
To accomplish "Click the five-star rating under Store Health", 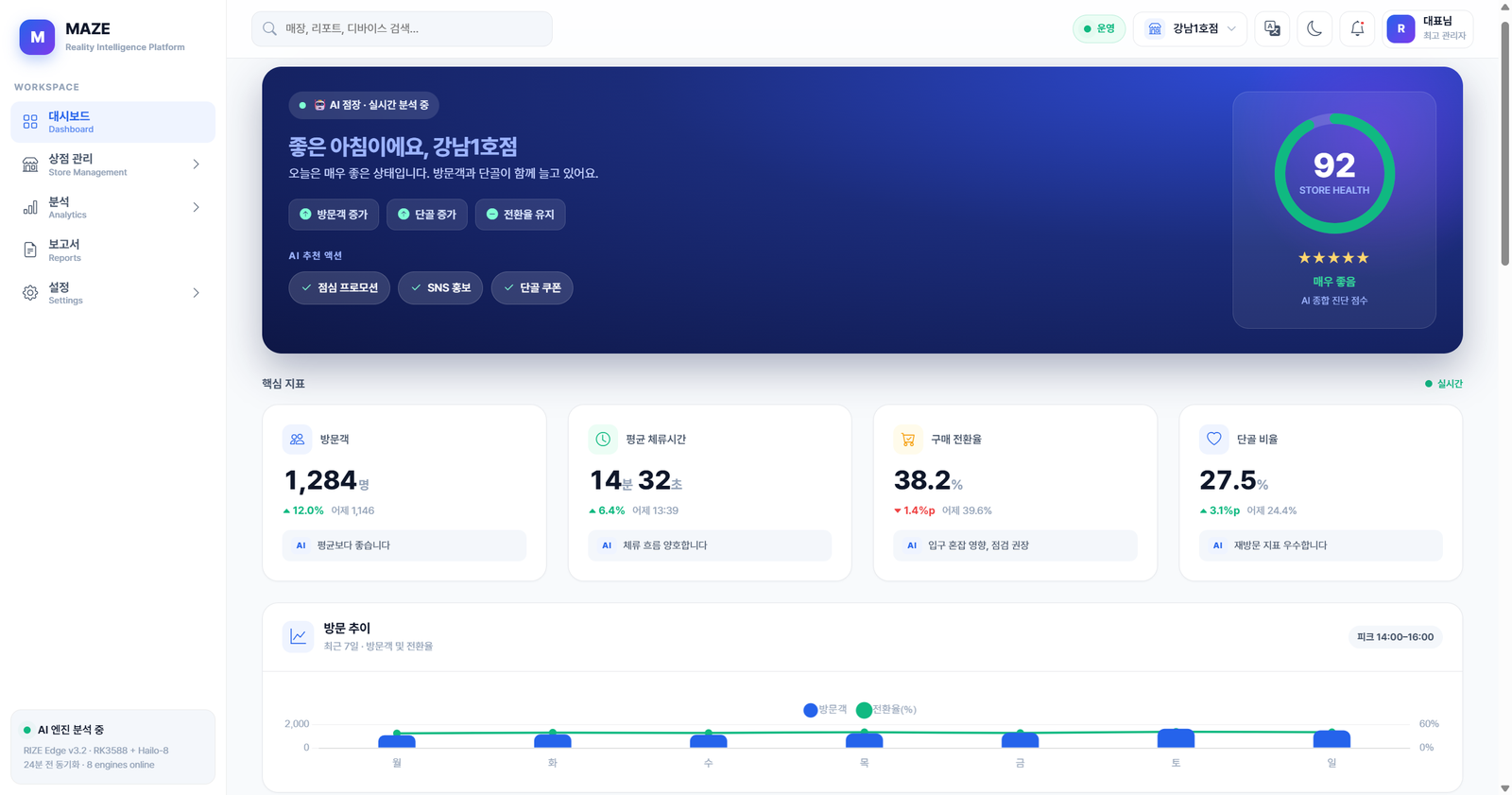I will coord(1333,257).
